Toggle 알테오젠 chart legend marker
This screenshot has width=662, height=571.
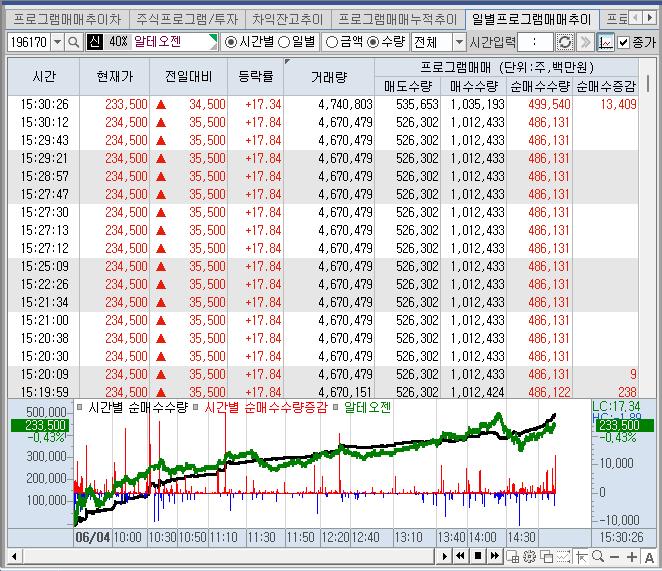coord(335,408)
